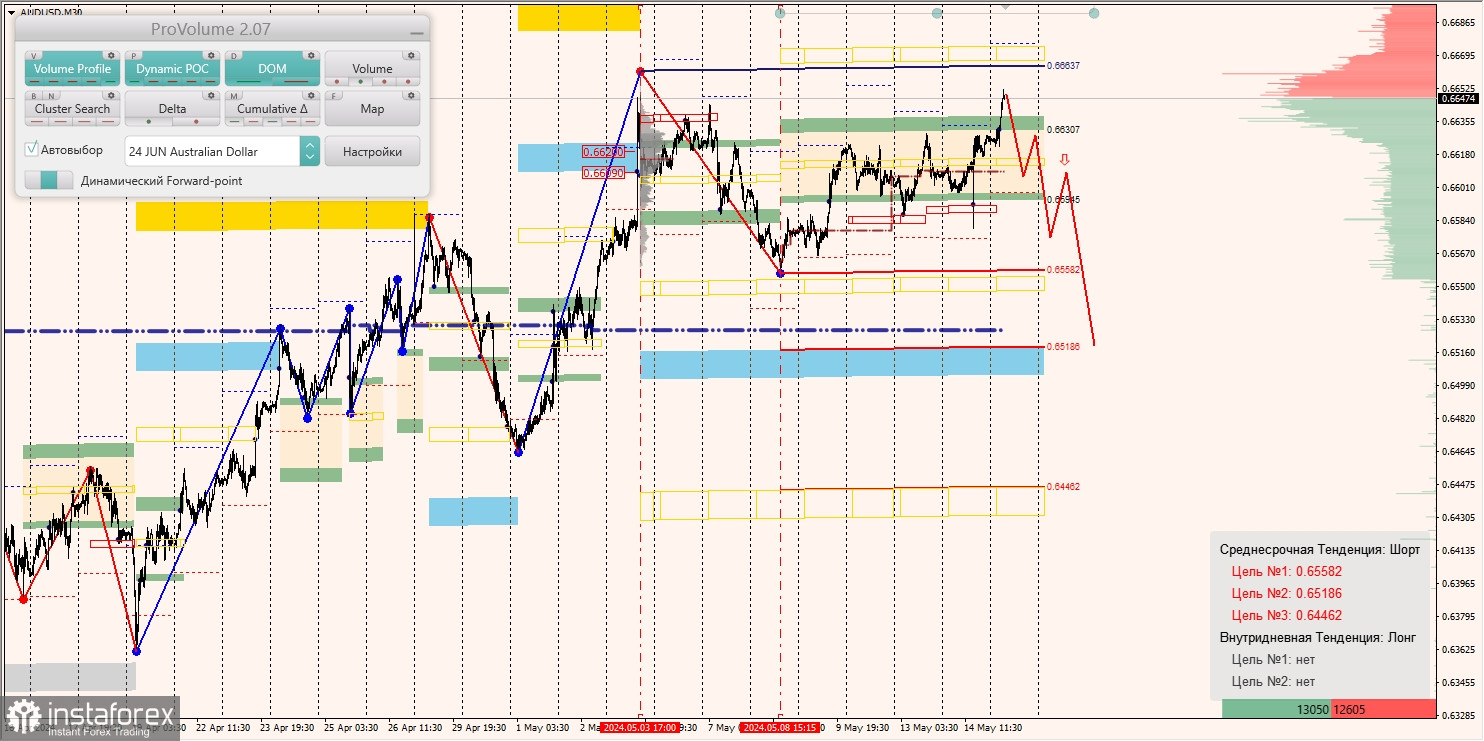The image size is (1484, 741).
Task: Click the V hotkey tag on Volume Profile
Action: (34, 56)
